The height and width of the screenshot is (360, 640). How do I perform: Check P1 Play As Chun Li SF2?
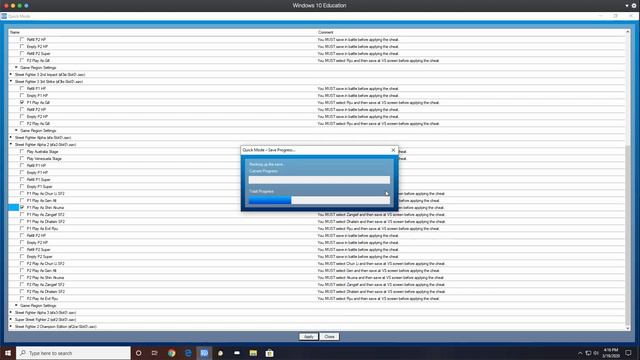tap(22, 193)
